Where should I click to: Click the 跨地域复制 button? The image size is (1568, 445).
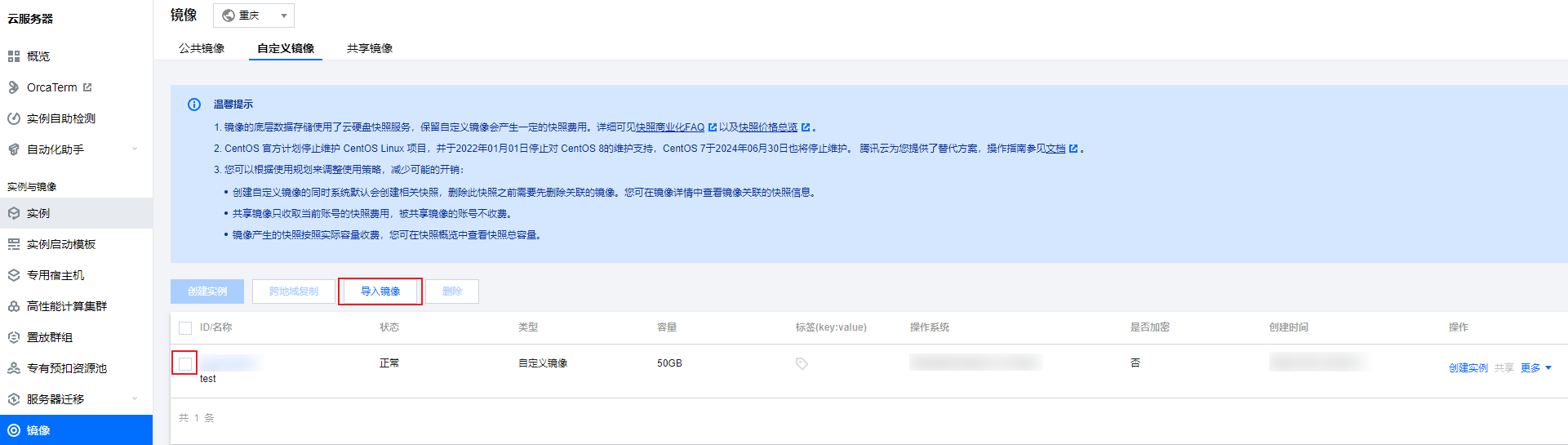click(294, 291)
